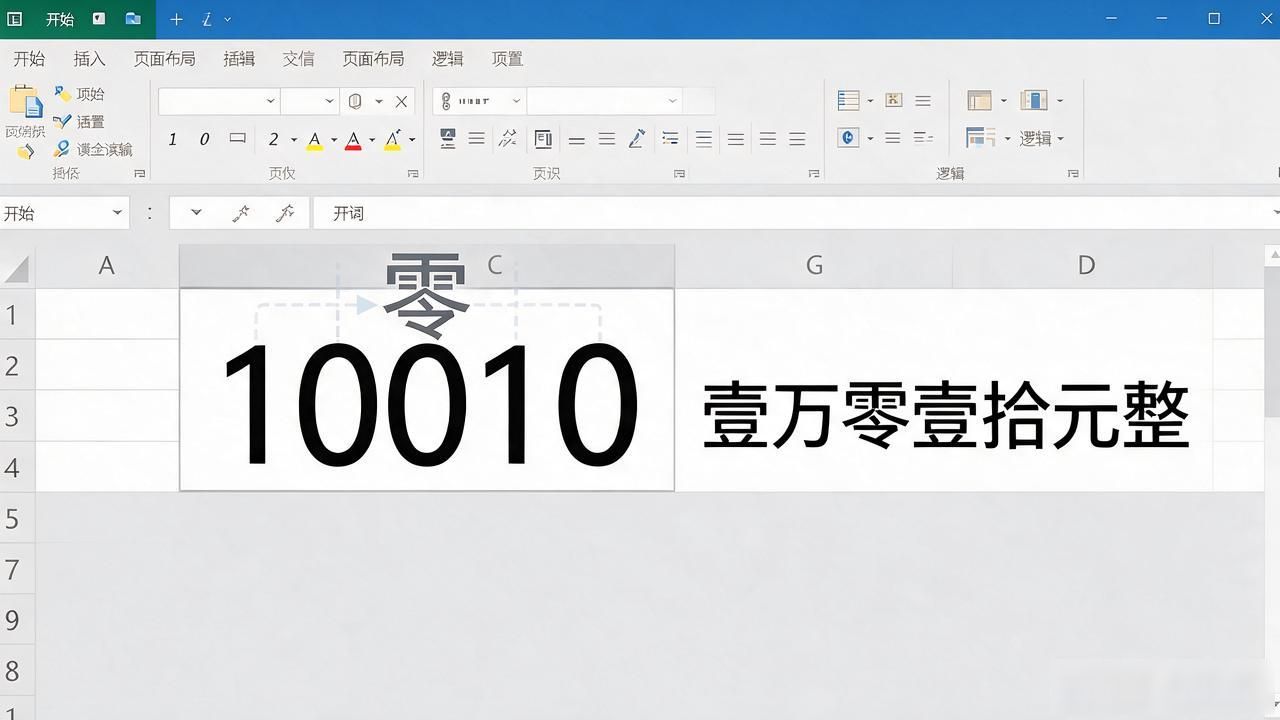Click the yellow highlight A with pen mark
This screenshot has height=720, width=1280.
tap(393, 139)
